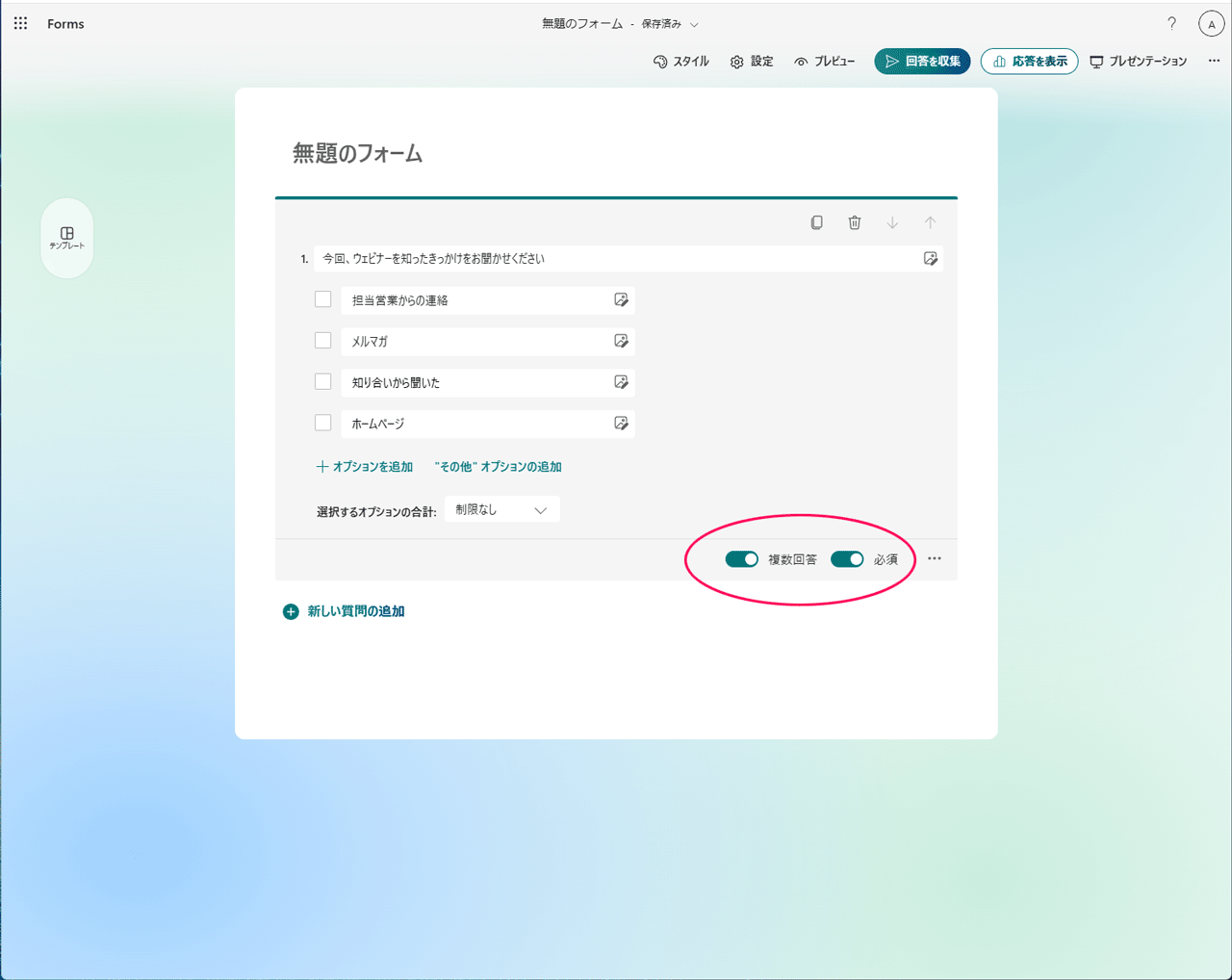This screenshot has height=980, width=1232.
Task: Duplicate the question using the copy icon
Action: (816, 222)
